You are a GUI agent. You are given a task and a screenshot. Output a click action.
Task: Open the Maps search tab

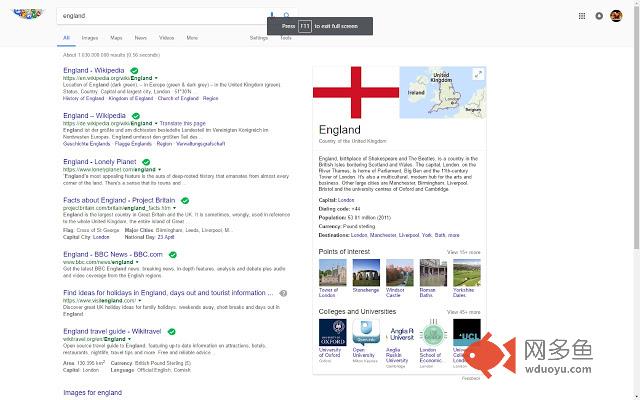coord(116,37)
